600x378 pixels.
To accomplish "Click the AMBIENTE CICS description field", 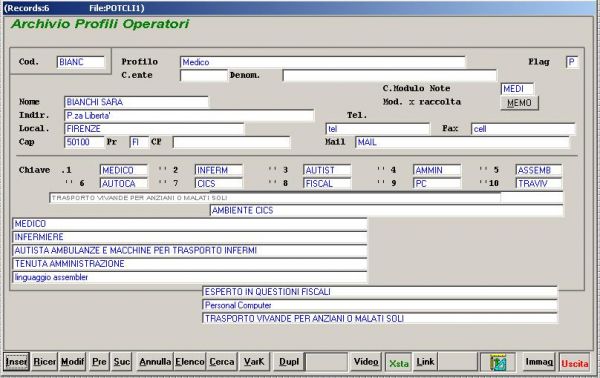I will pos(386,210).
